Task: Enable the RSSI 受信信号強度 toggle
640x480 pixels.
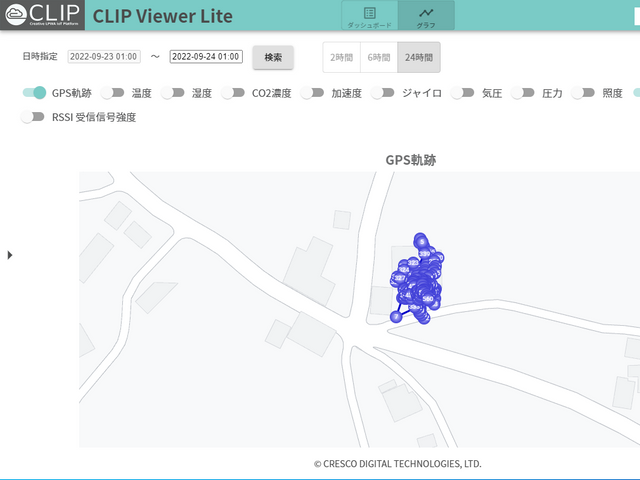Action: pos(33,117)
